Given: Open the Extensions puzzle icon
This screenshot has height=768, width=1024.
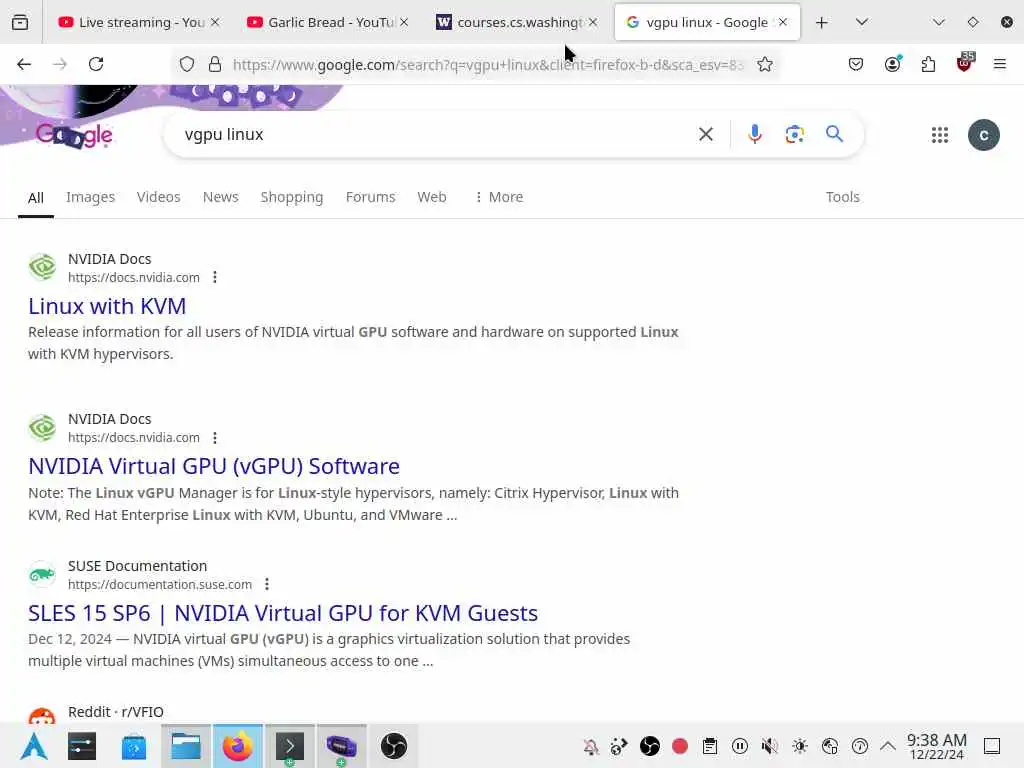Looking at the screenshot, I should coord(928,64).
